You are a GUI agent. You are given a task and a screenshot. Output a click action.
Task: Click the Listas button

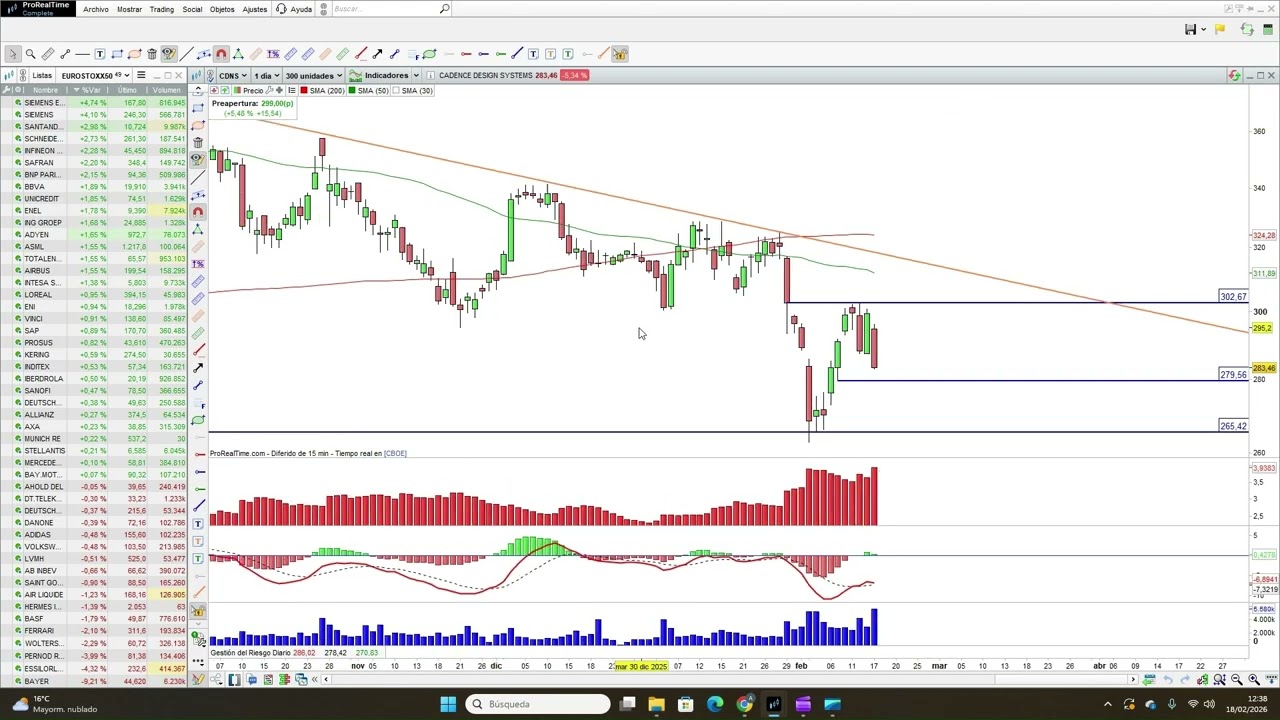tap(41, 76)
